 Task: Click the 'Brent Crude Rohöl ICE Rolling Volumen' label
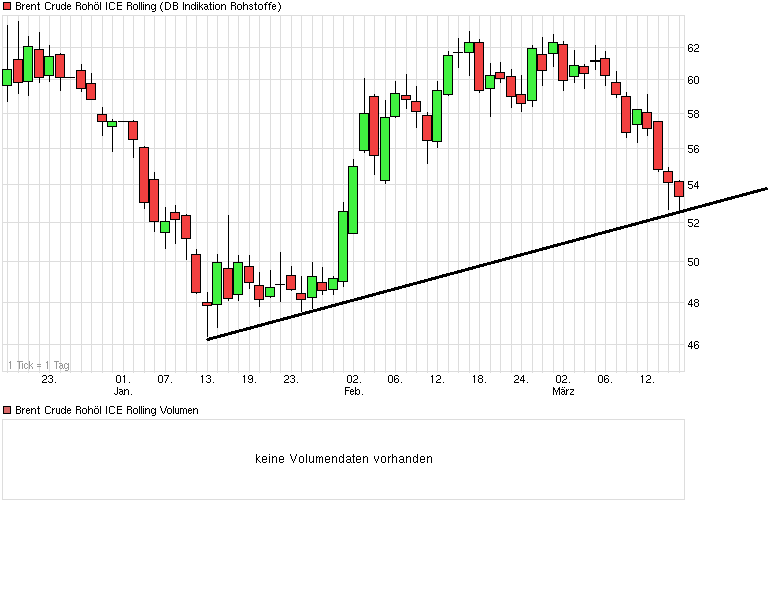click(107, 410)
